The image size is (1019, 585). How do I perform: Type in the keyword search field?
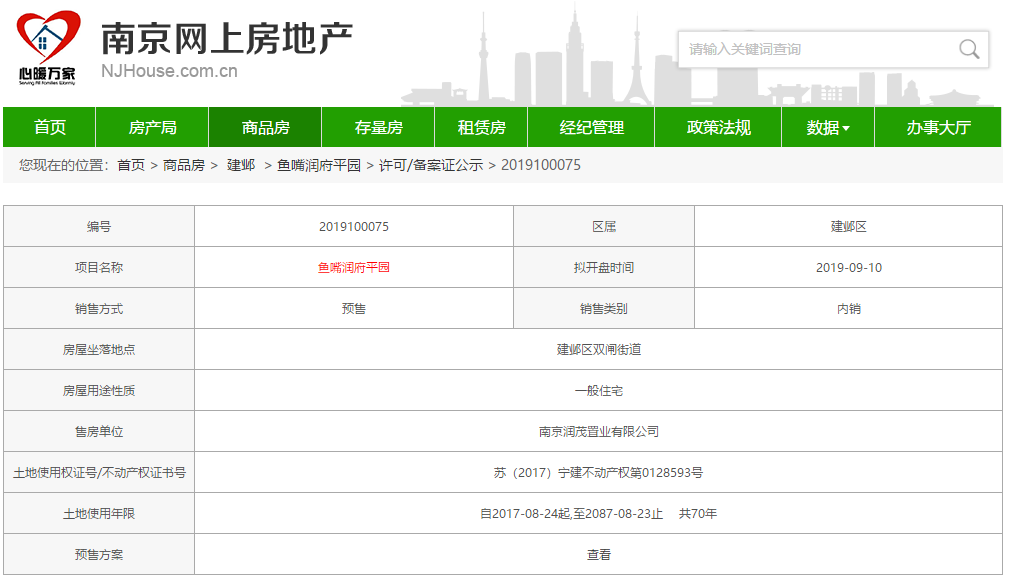(815, 49)
